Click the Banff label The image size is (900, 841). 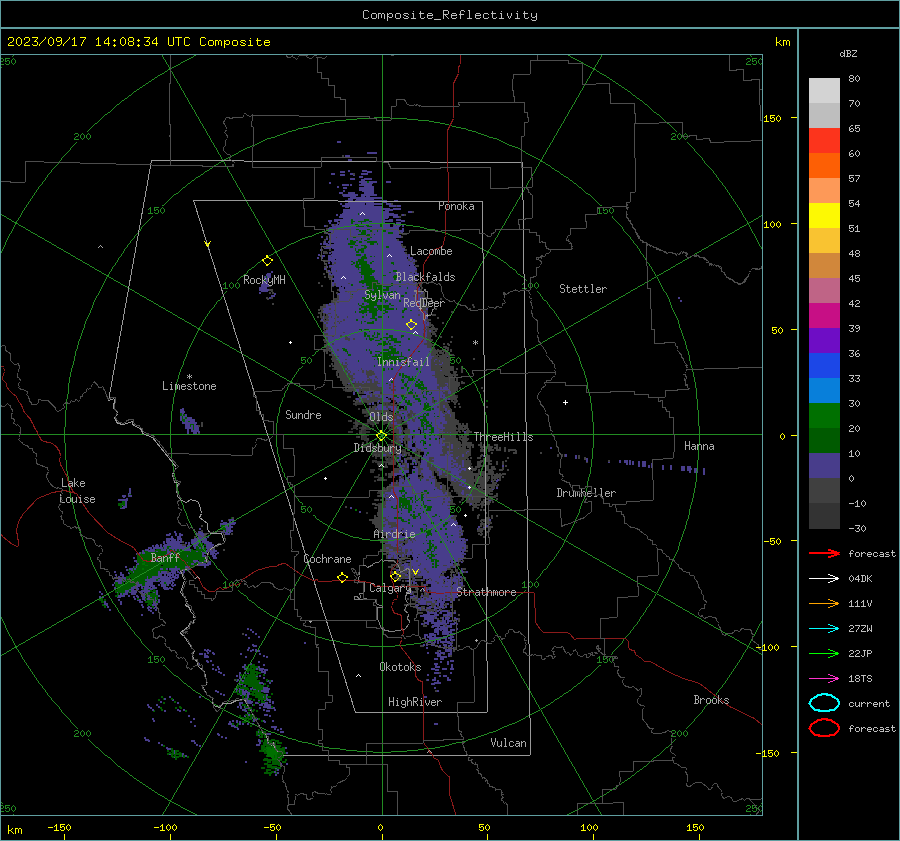coord(165,557)
